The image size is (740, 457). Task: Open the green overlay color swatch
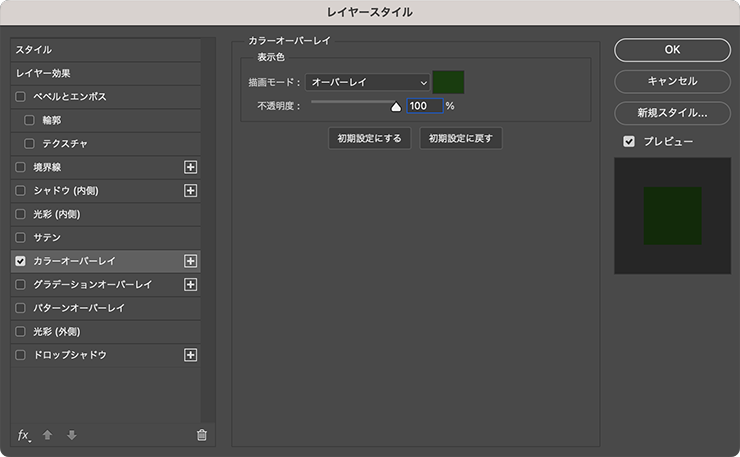click(448, 82)
